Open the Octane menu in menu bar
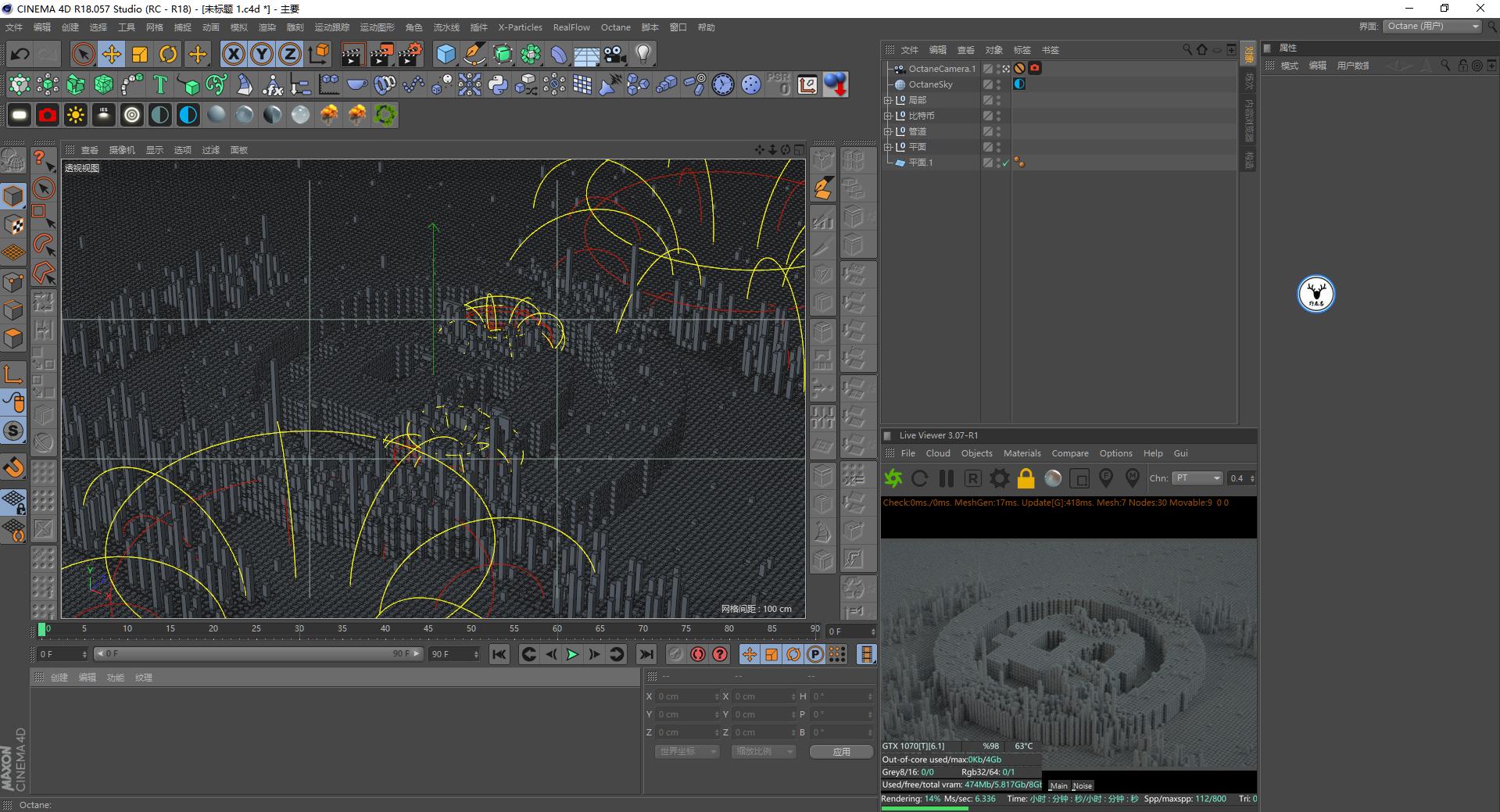The height and width of the screenshot is (812, 1500). [x=615, y=27]
